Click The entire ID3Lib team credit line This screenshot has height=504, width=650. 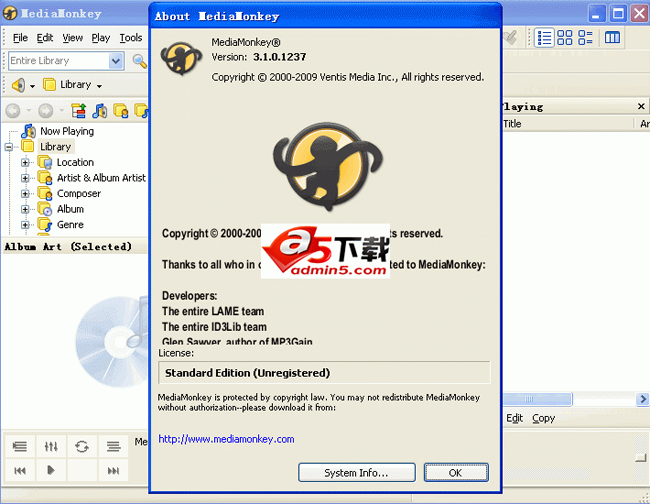(214, 327)
